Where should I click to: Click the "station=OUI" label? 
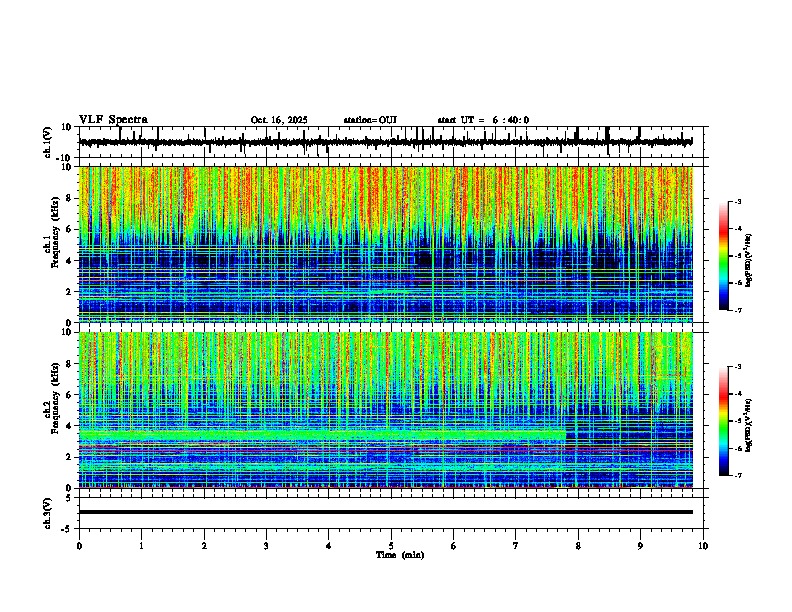pos(370,120)
